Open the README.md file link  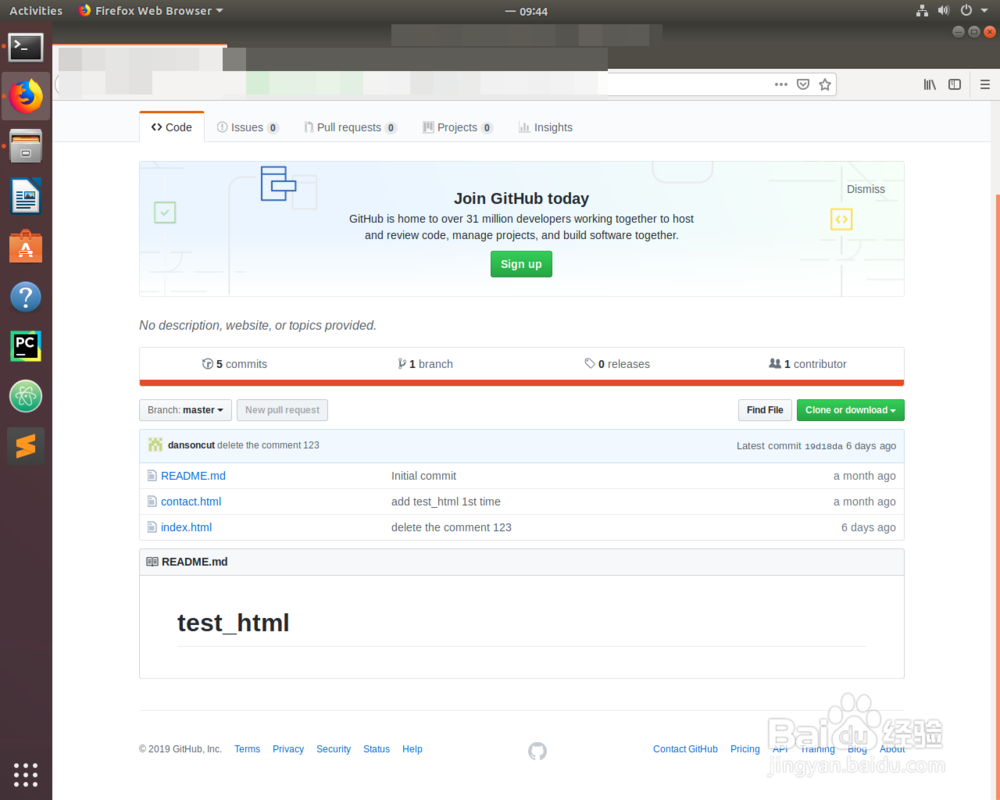tap(193, 476)
